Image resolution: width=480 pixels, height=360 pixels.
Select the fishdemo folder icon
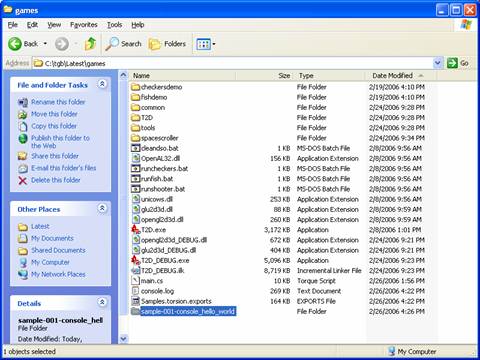point(135,97)
